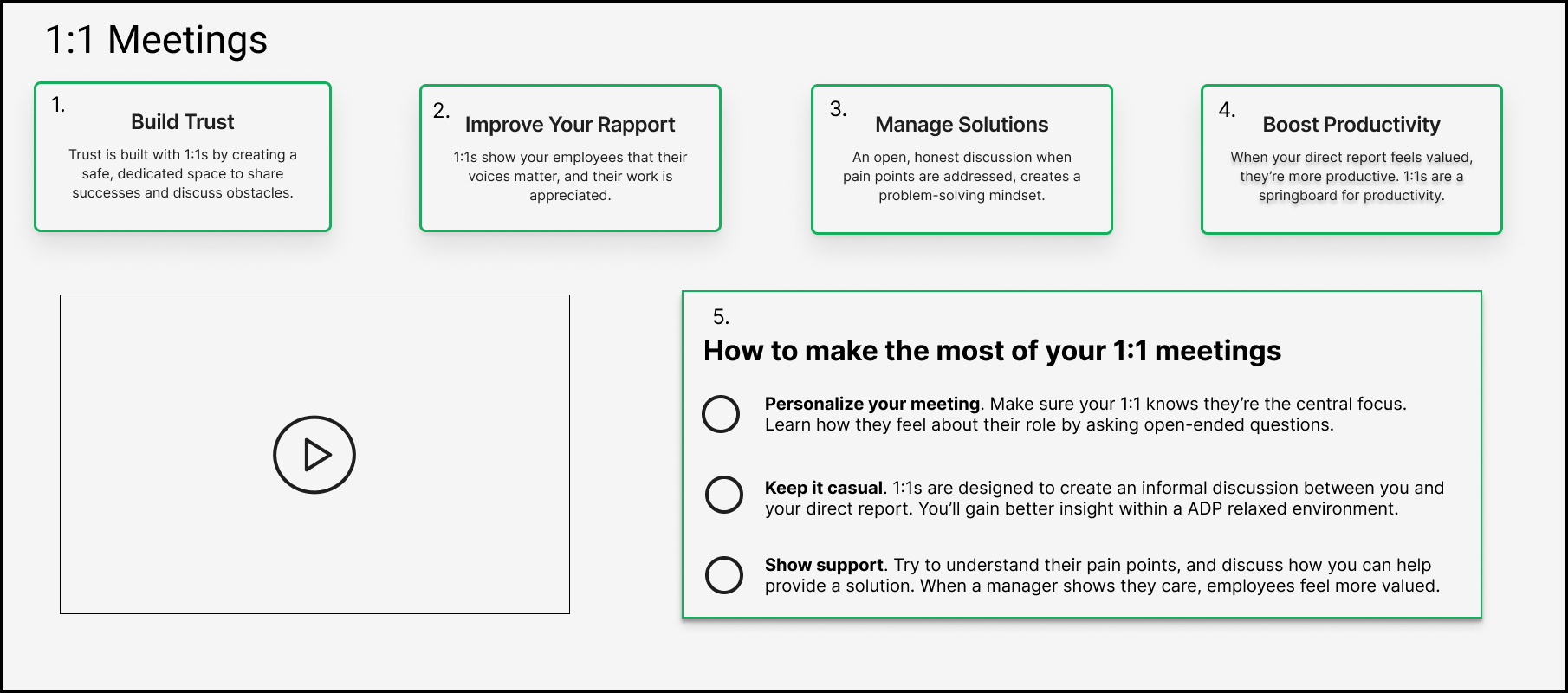Click number 2 on the Rapport card
1568x693 pixels.
coord(441,110)
